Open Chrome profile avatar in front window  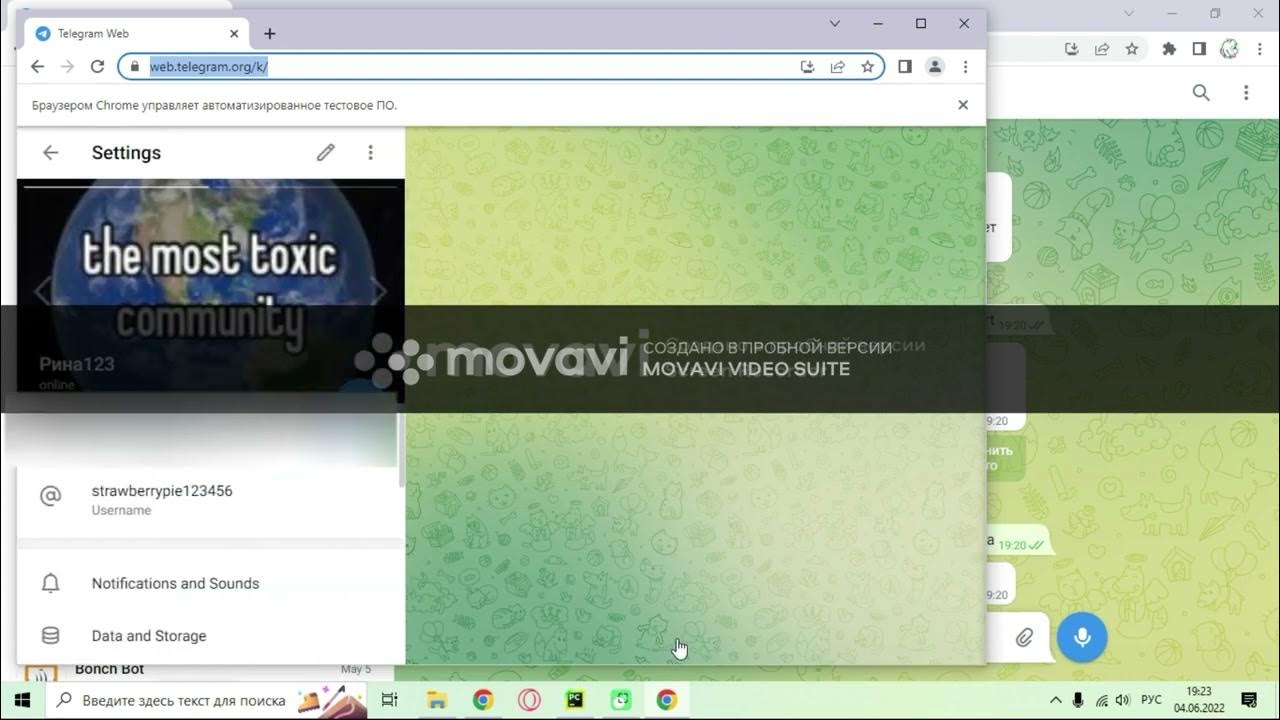point(935,66)
